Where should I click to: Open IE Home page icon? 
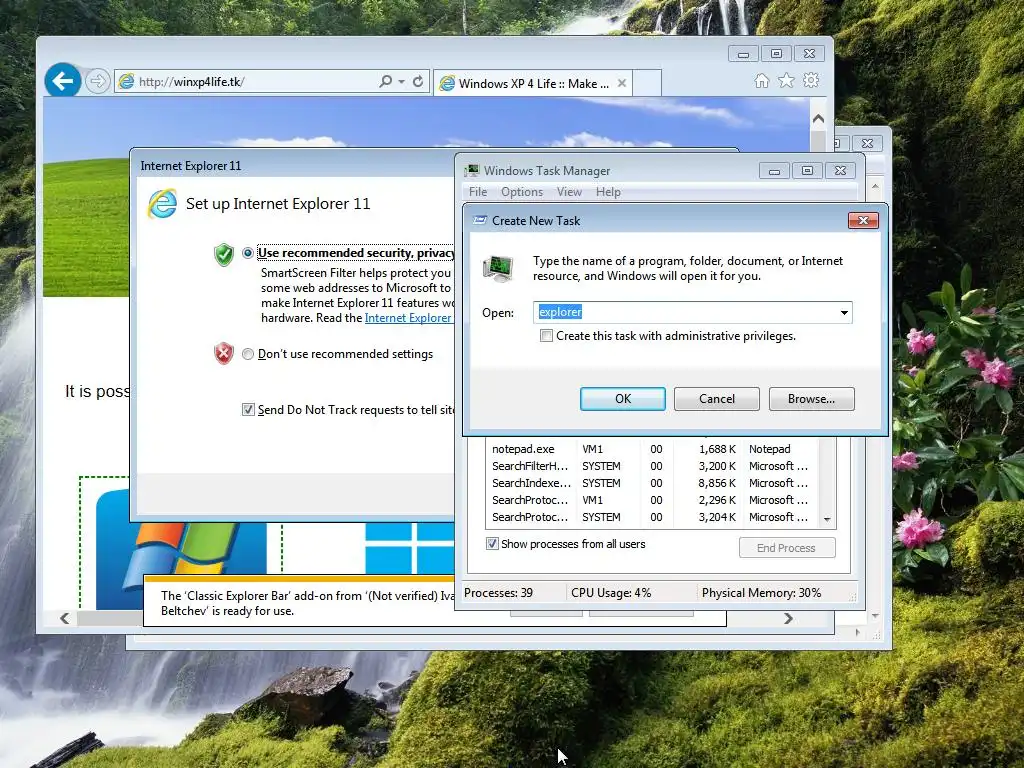coord(761,80)
